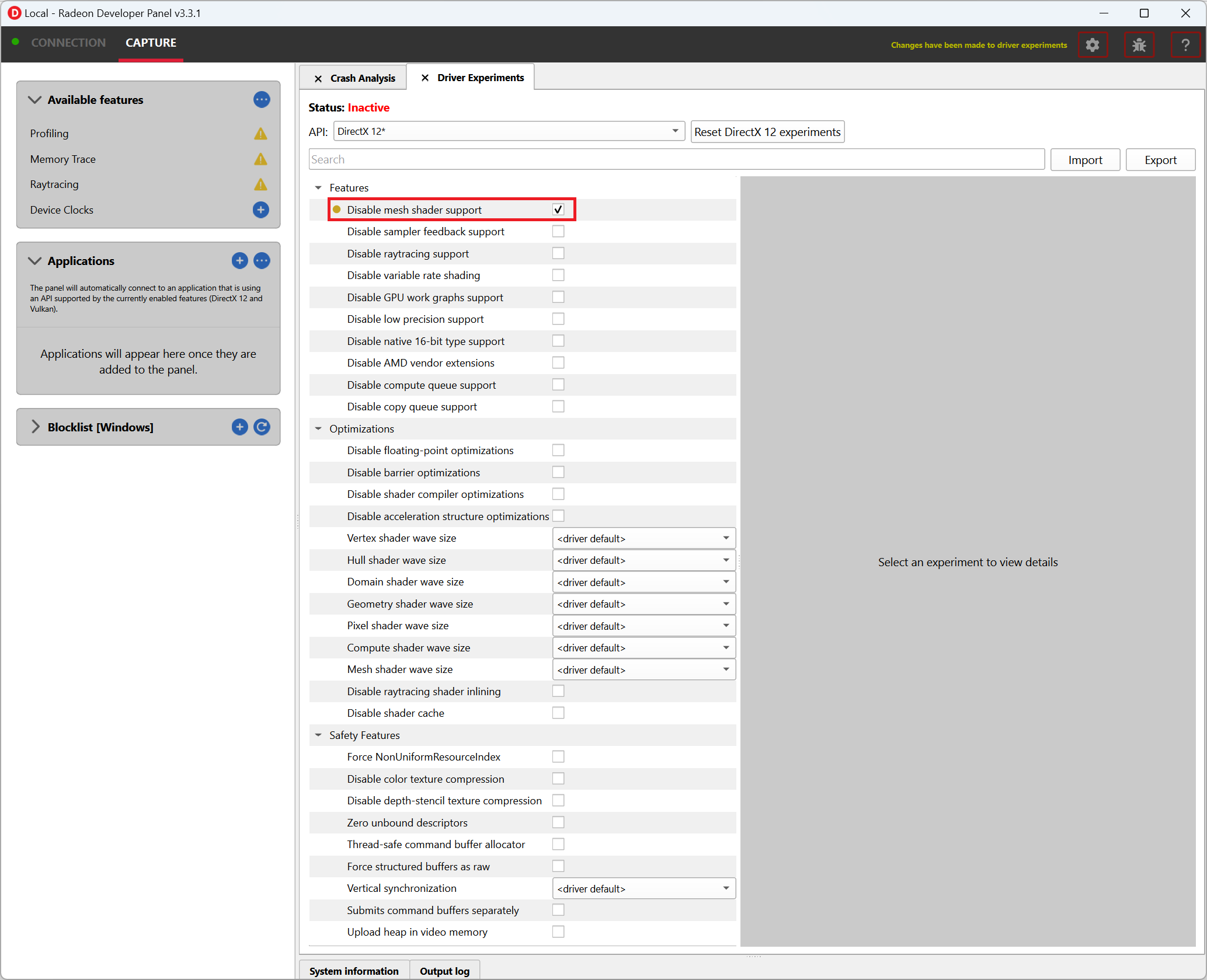
Task: Add application with plus icon
Action: pyautogui.click(x=239, y=261)
